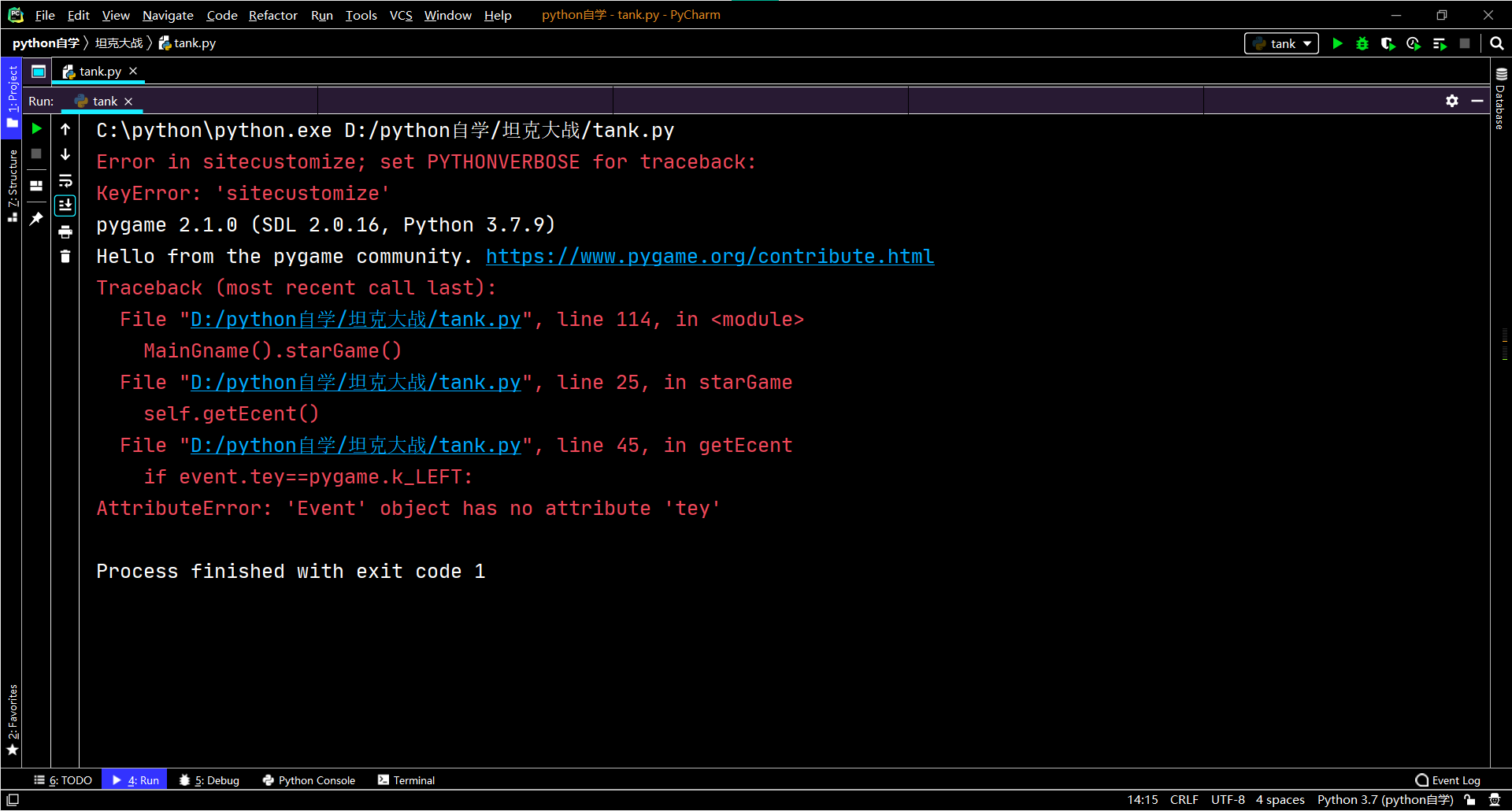Jump to tank.py line 25 traceback link
This screenshot has width=1512, height=811.
[x=355, y=383]
